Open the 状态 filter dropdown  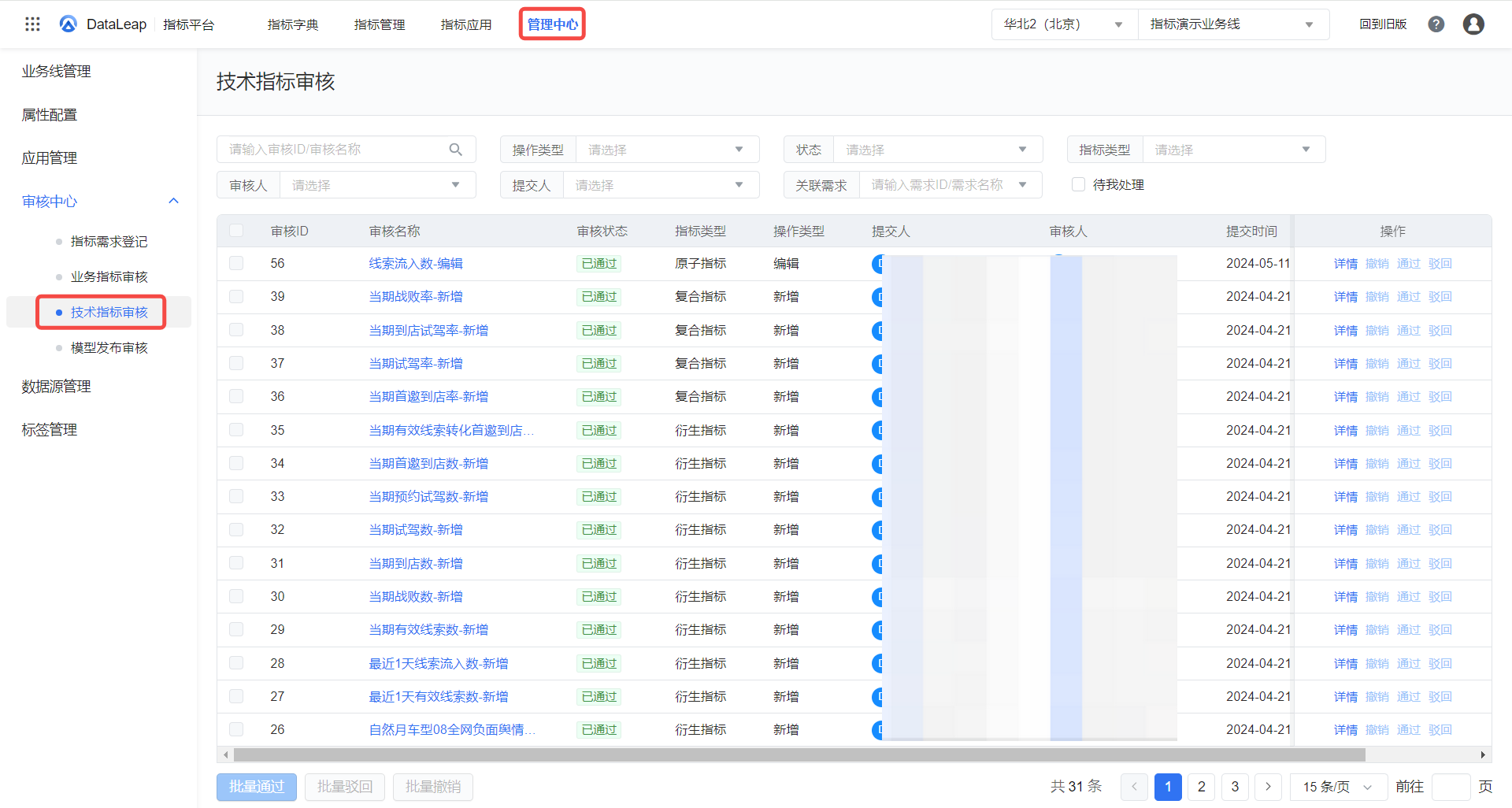click(938, 150)
